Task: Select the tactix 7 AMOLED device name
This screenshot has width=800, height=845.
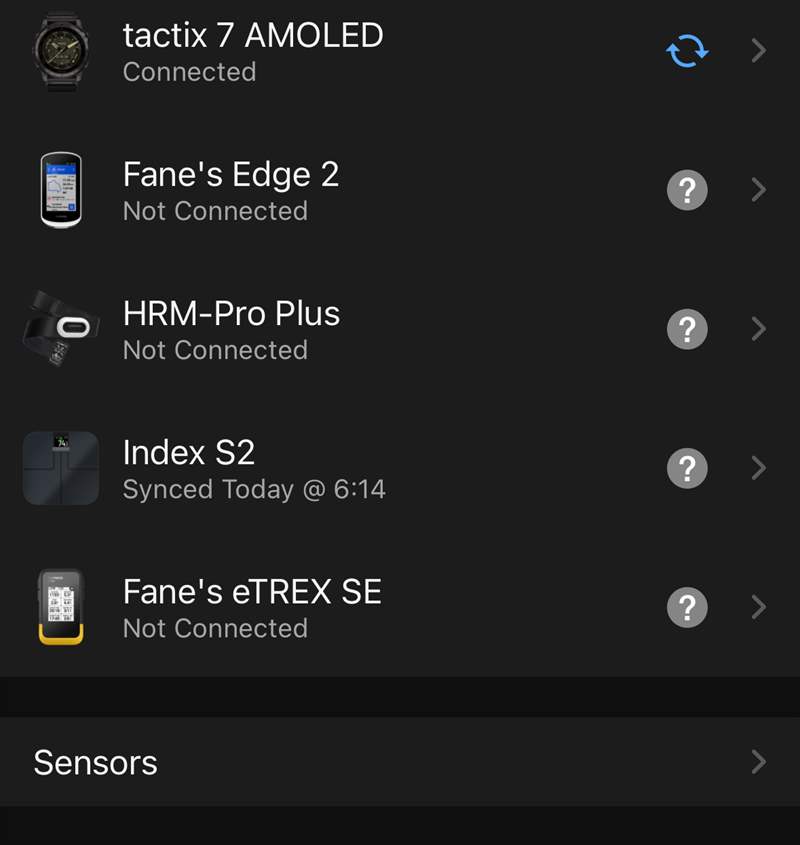Action: pos(253,36)
